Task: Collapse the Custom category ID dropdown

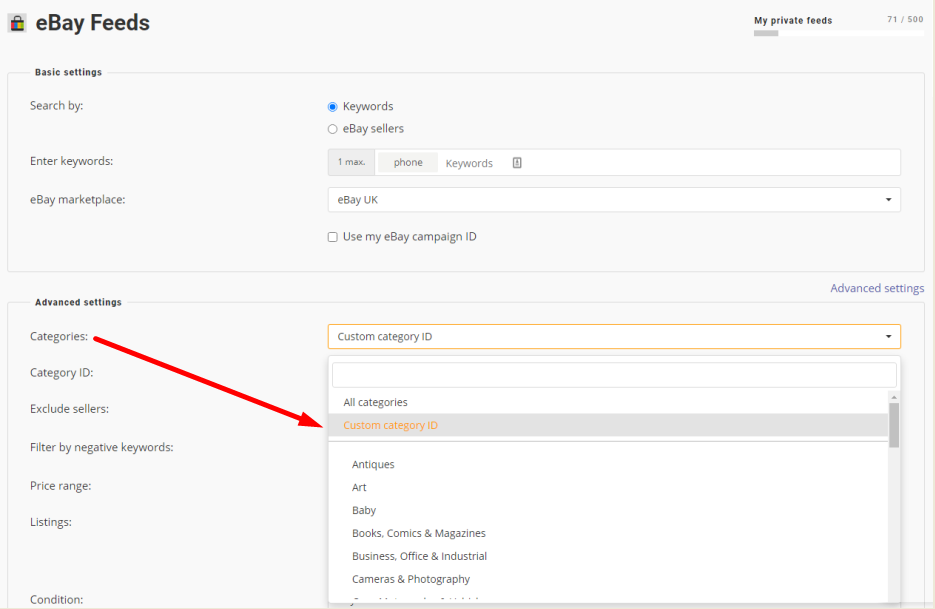Action: coord(614,336)
